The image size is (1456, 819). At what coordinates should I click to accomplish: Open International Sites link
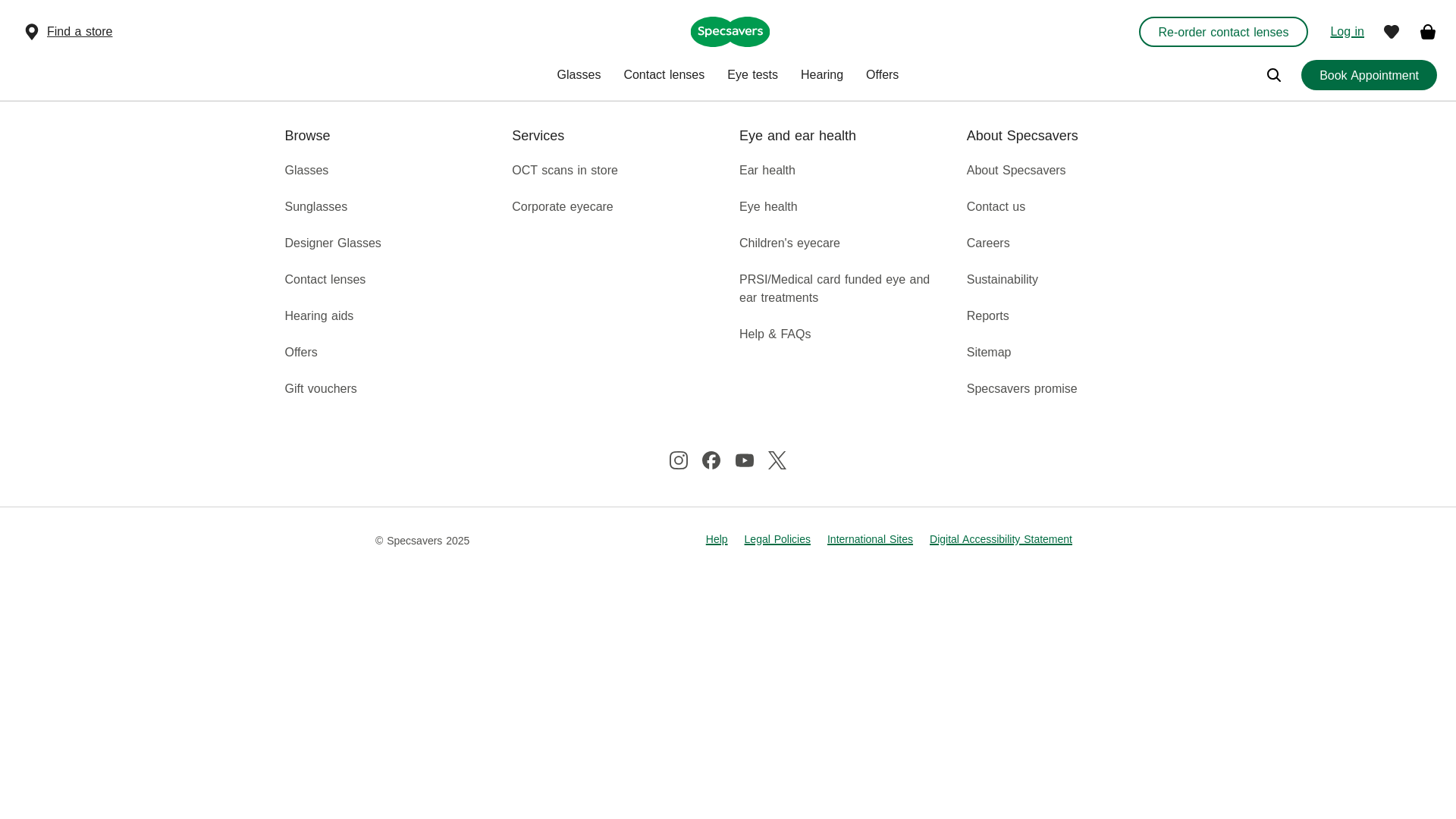click(x=869, y=539)
